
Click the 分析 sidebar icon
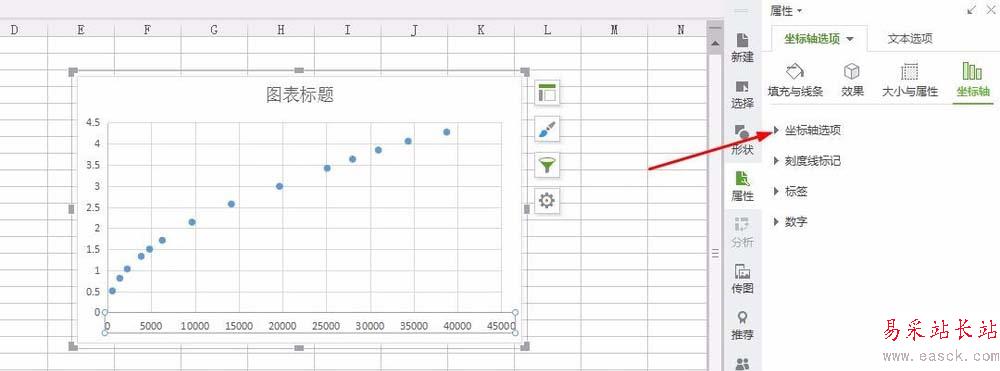(x=742, y=233)
